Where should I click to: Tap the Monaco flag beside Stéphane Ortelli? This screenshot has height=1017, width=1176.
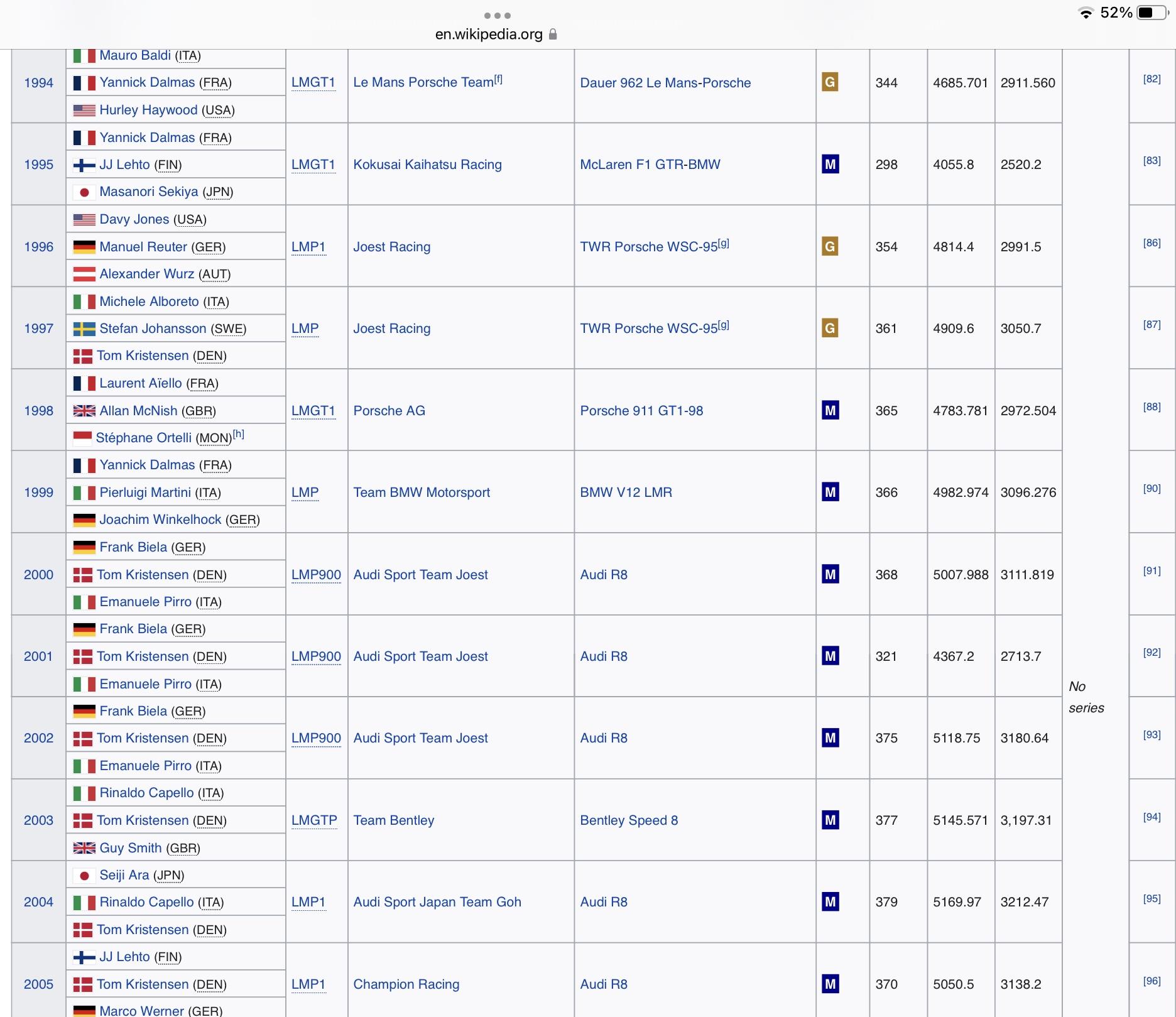(82, 438)
